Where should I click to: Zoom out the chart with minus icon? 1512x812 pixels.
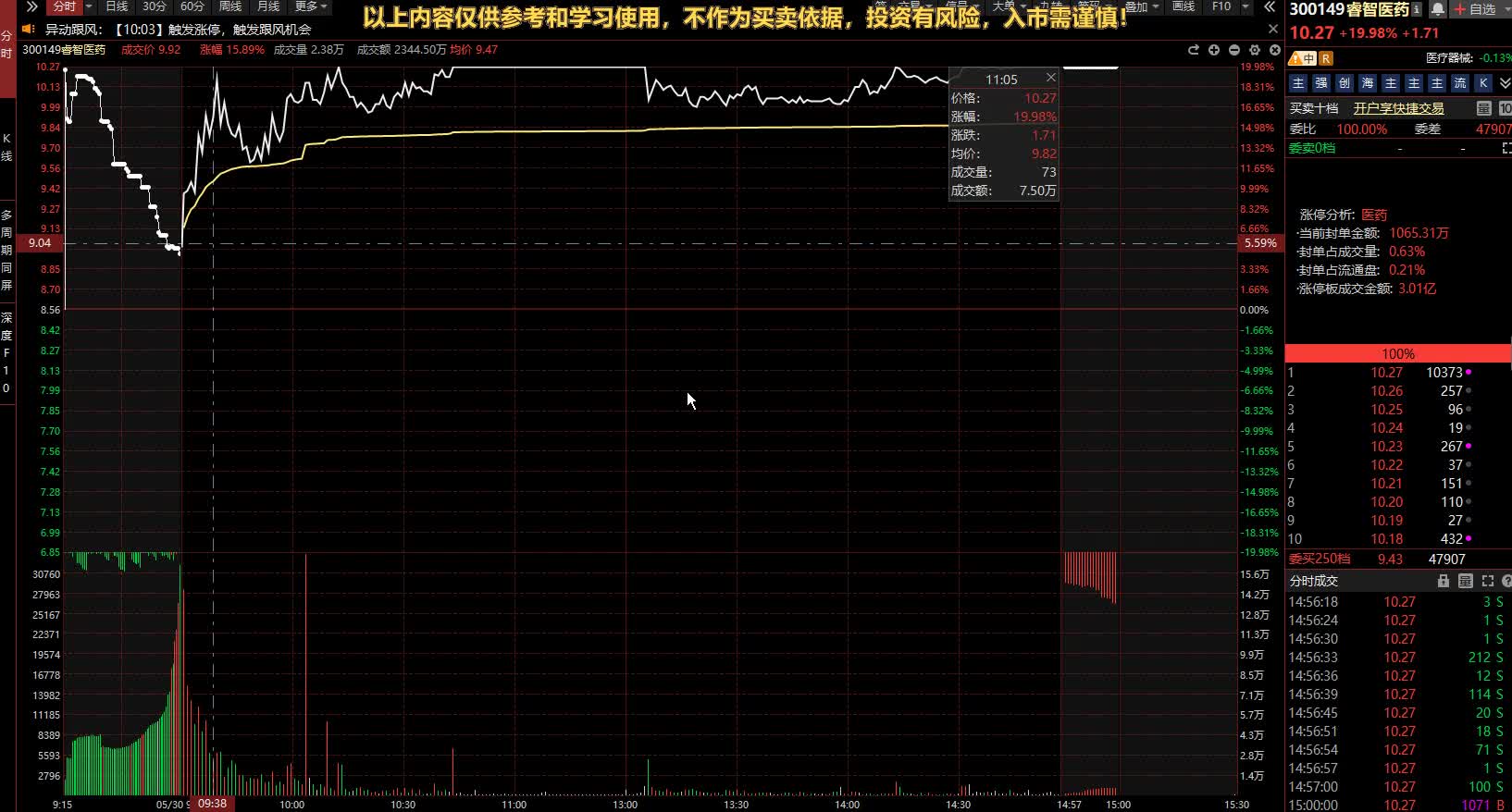point(1234,50)
